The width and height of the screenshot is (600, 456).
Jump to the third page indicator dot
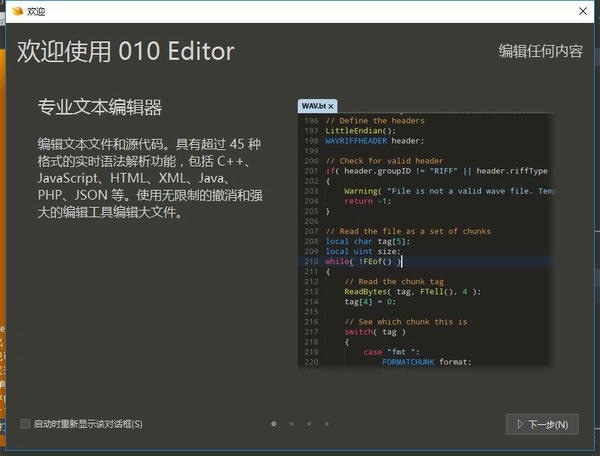(309, 423)
